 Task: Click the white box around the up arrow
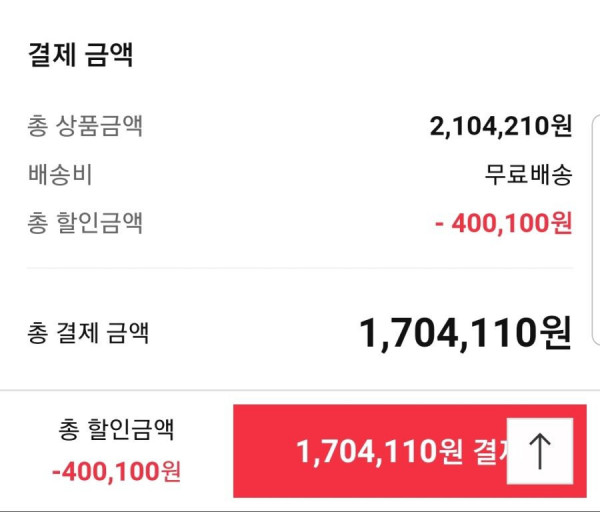point(540,451)
